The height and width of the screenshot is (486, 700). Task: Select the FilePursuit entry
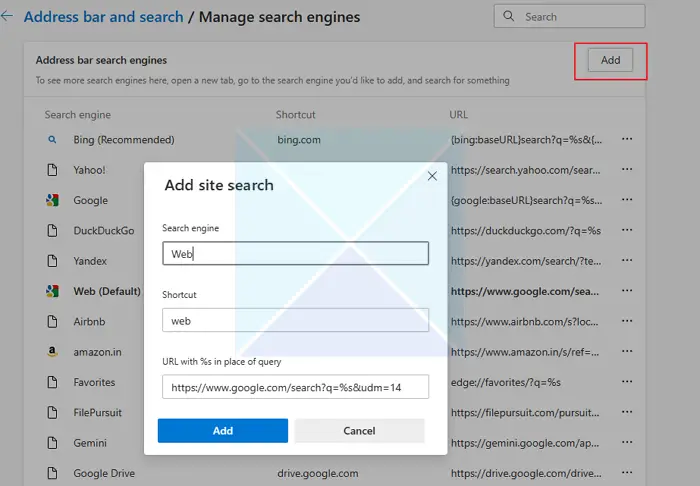97,413
